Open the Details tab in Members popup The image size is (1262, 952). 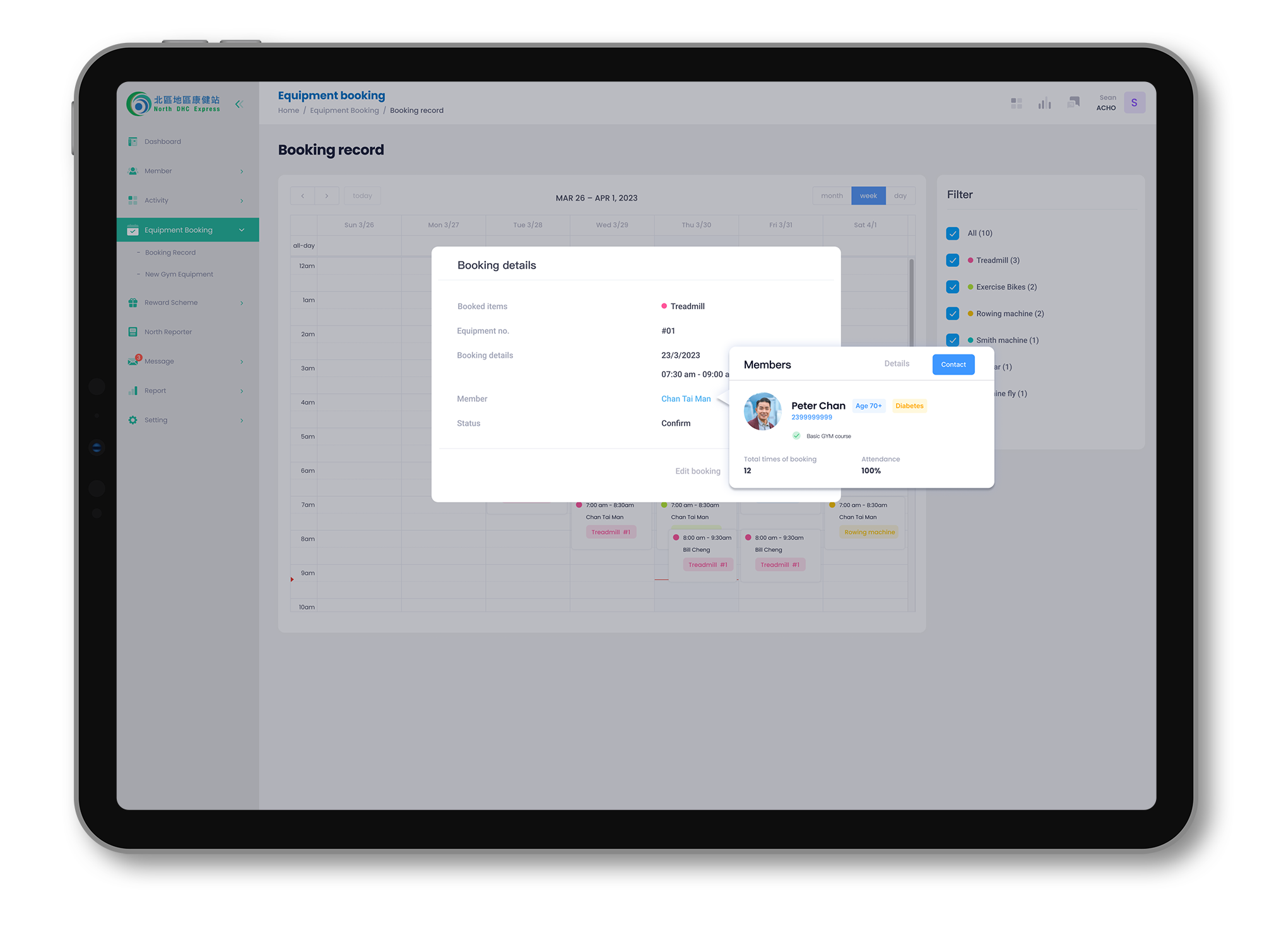point(897,364)
